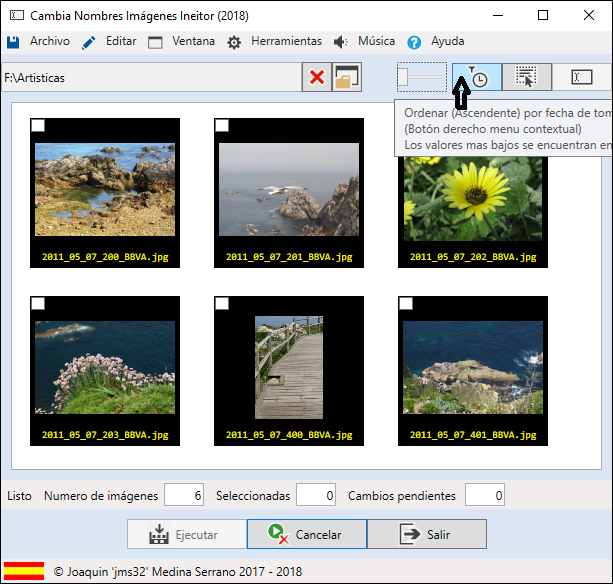Select the rocky shore thumbnail

coord(105,190)
